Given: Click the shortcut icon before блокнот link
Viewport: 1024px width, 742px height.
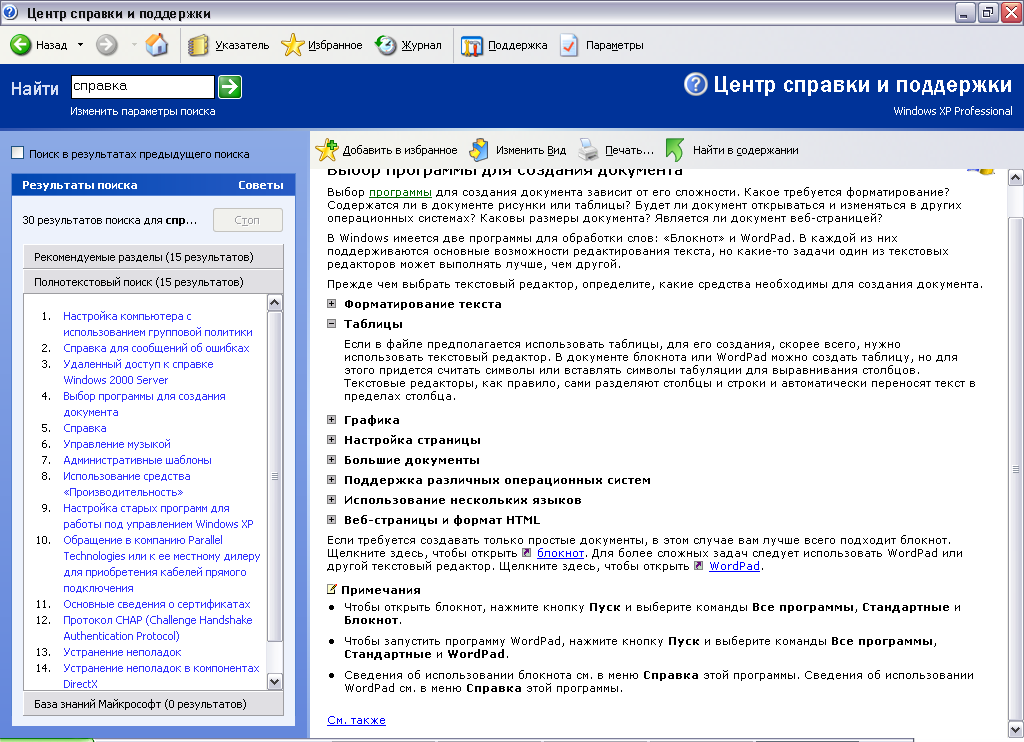Looking at the screenshot, I should 526,553.
